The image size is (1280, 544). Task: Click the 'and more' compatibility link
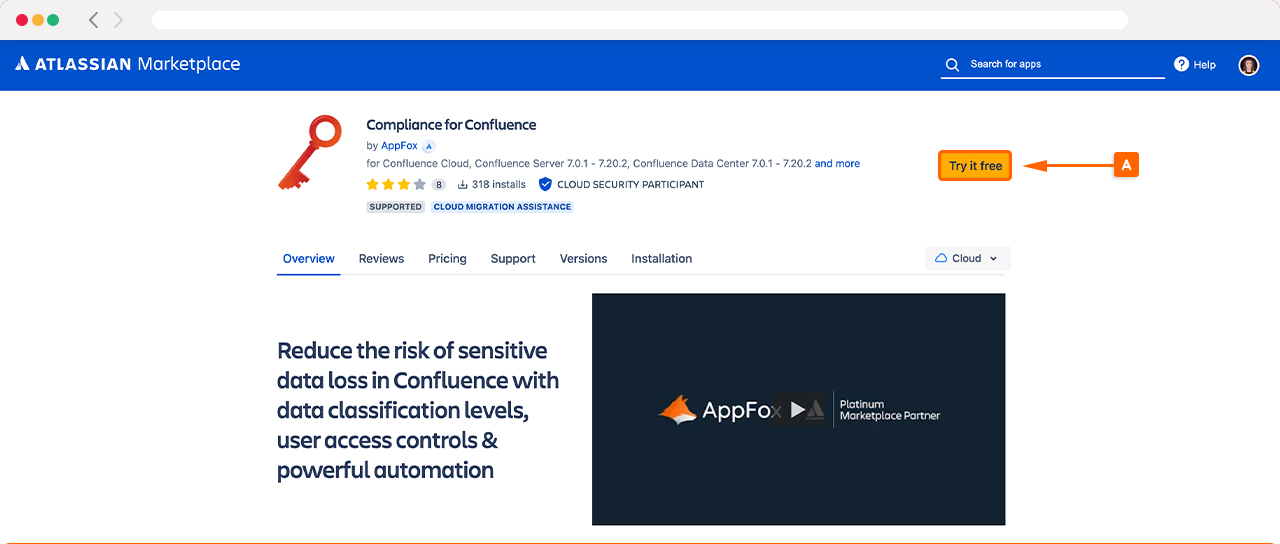tap(837, 164)
